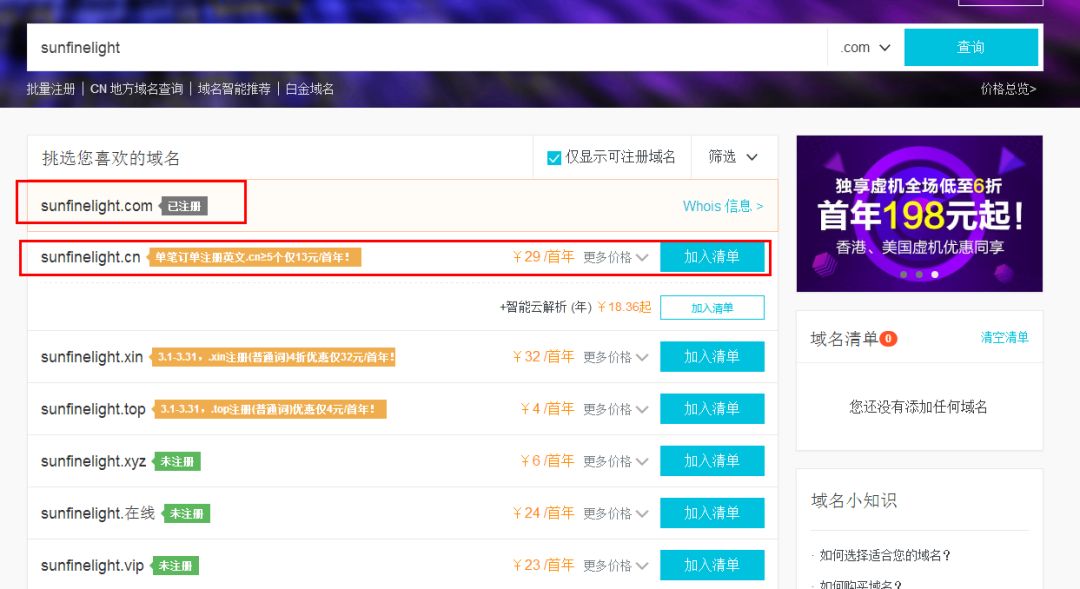Toggle 仅显示可注册域名 checkbox
Image resolution: width=1080 pixels, height=589 pixels.
(554, 158)
